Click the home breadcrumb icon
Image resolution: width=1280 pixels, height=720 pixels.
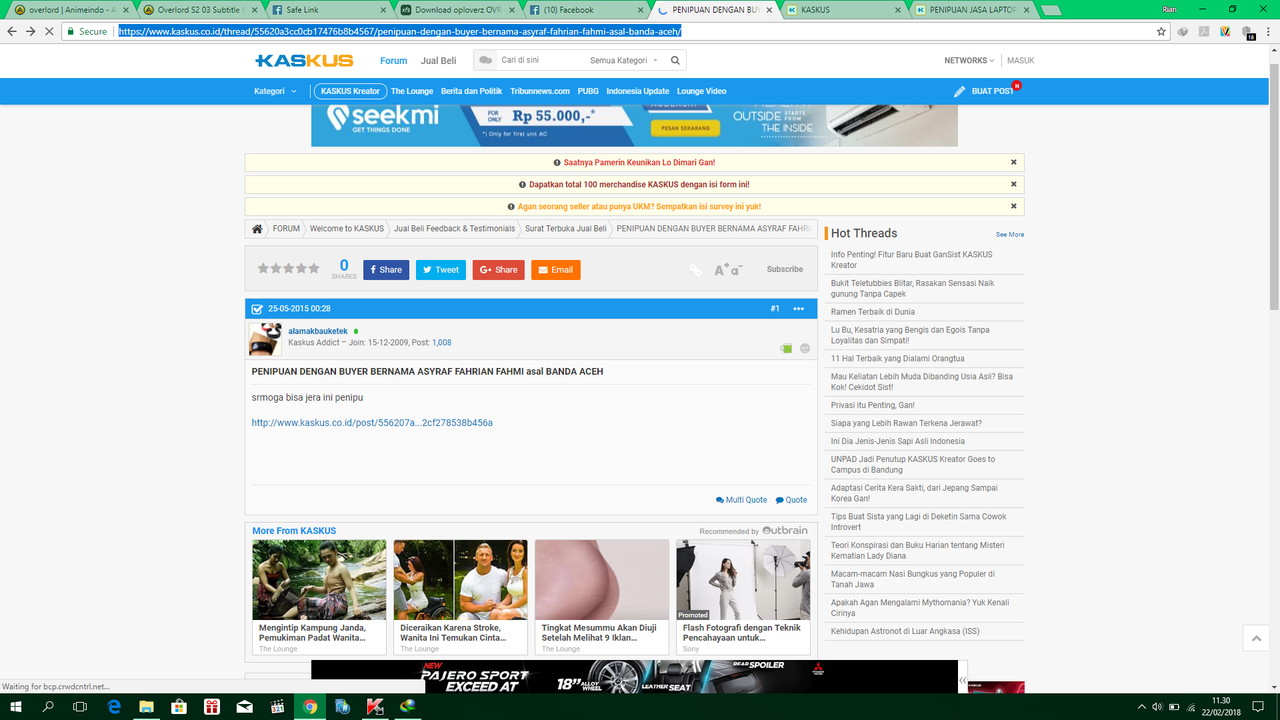tap(257, 229)
